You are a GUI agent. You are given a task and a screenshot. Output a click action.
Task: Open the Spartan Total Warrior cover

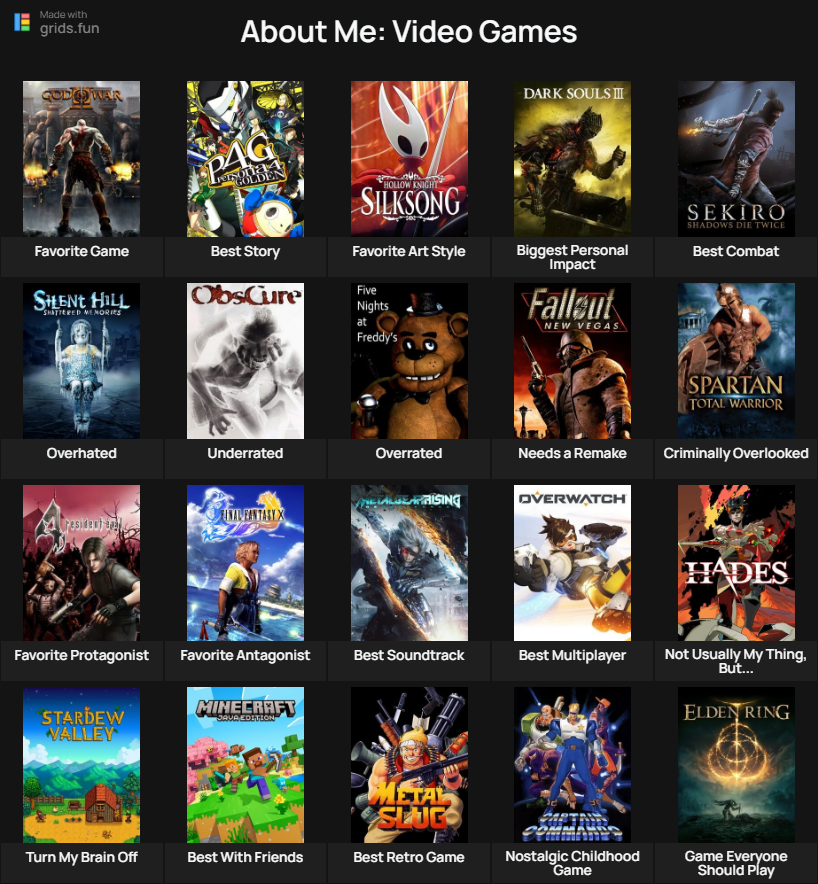(x=736, y=361)
